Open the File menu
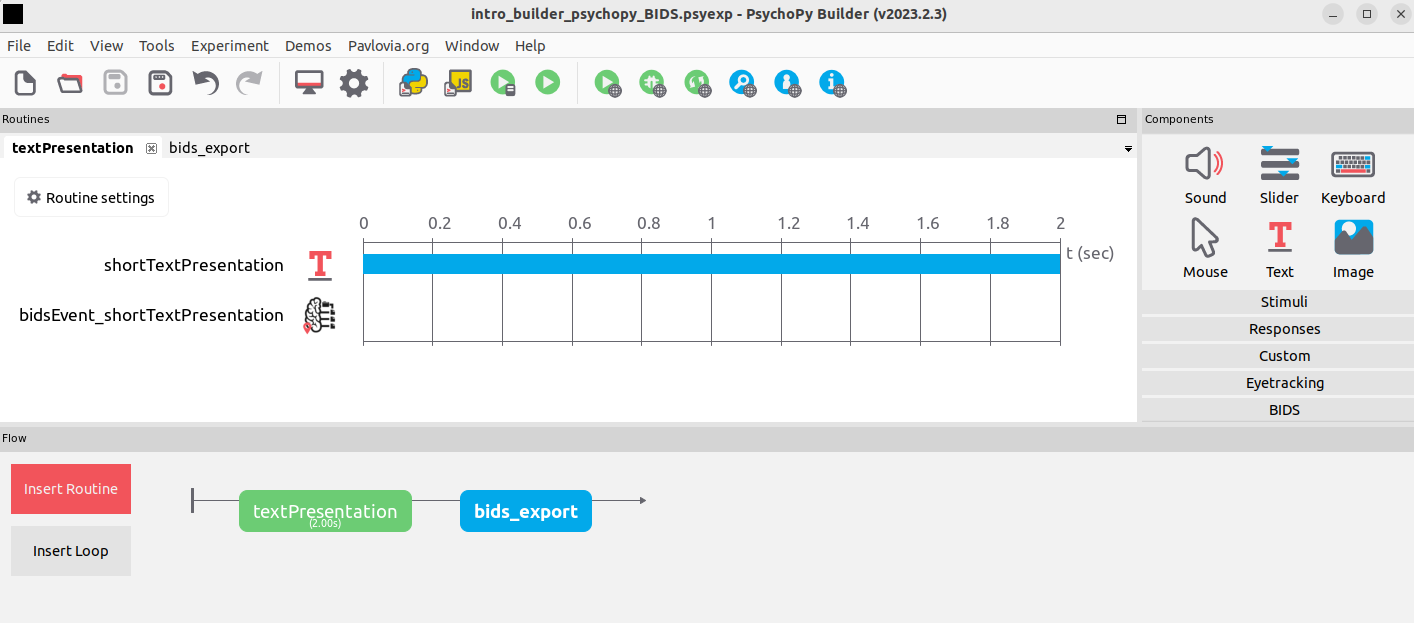Image resolution: width=1414 pixels, height=623 pixels. 19,46
